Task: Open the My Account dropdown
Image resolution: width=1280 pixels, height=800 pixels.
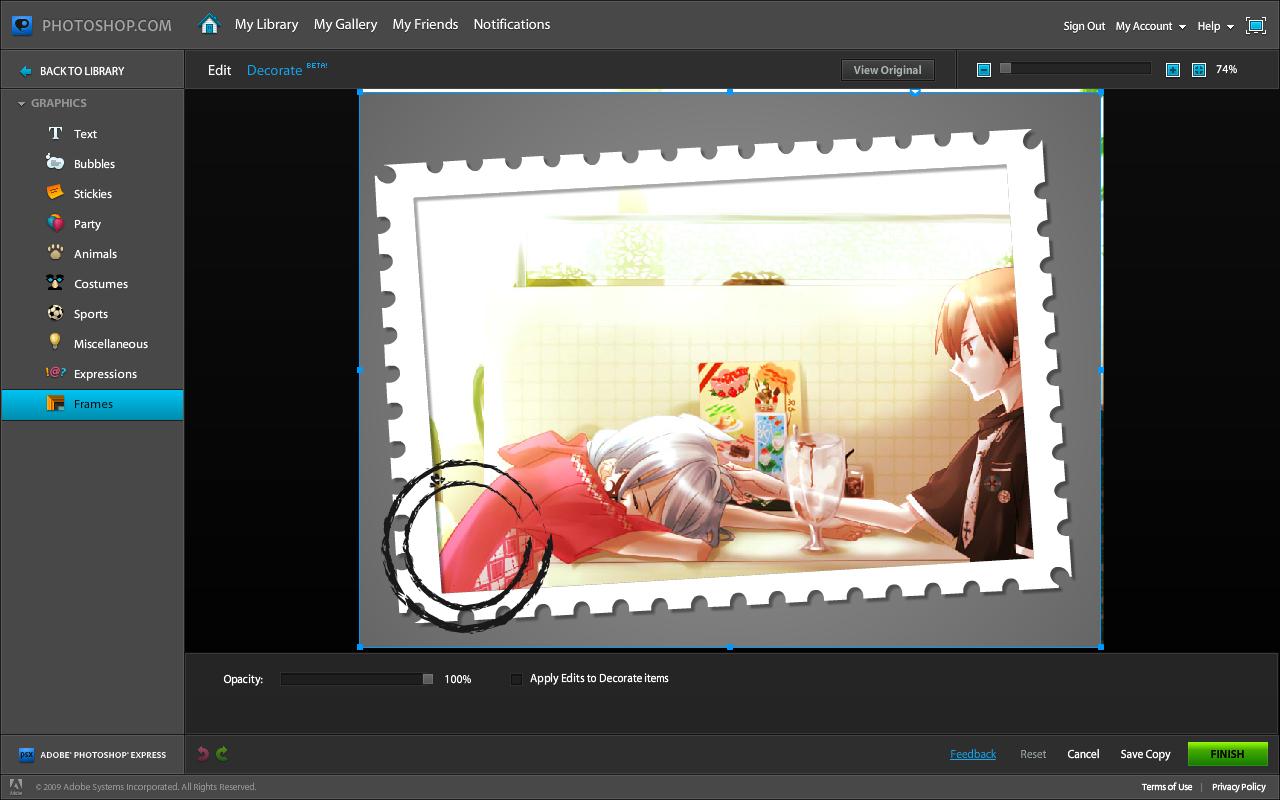Action: pos(1150,26)
